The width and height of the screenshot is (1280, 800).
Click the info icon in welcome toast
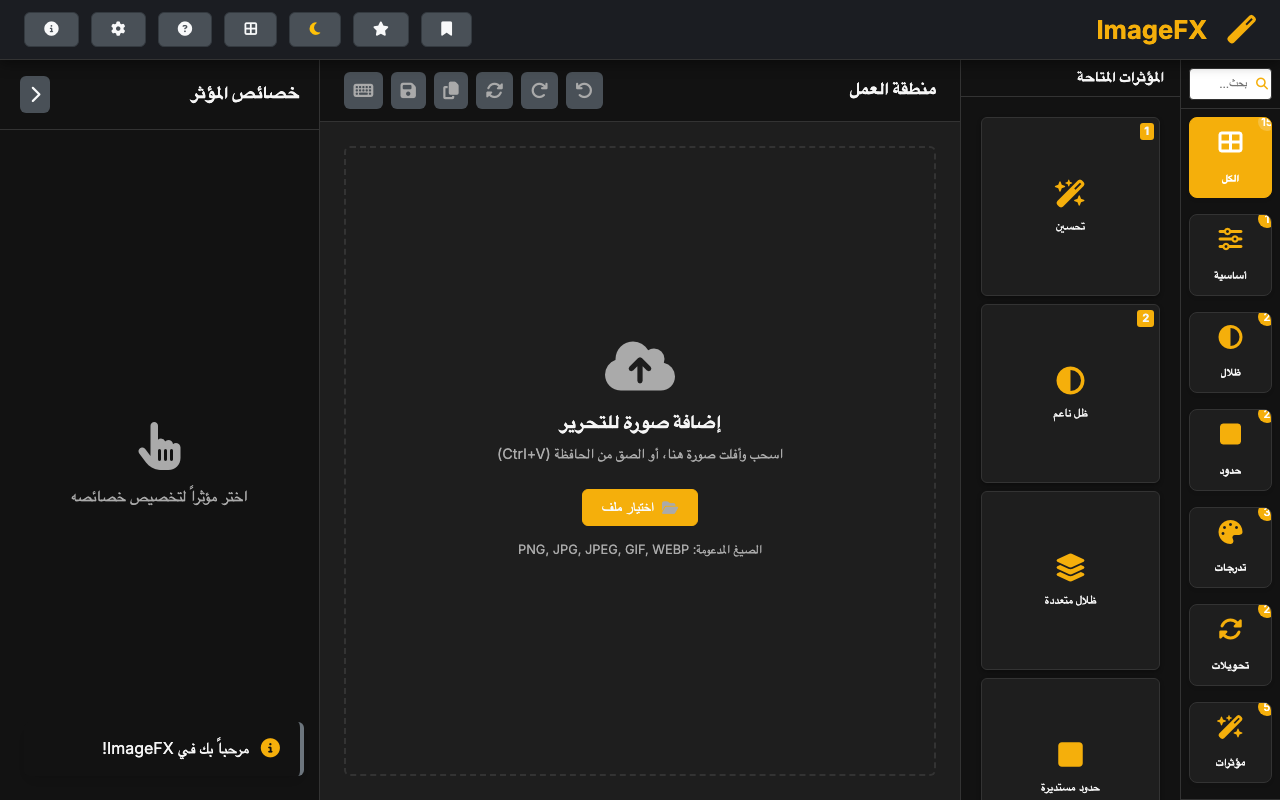click(270, 748)
